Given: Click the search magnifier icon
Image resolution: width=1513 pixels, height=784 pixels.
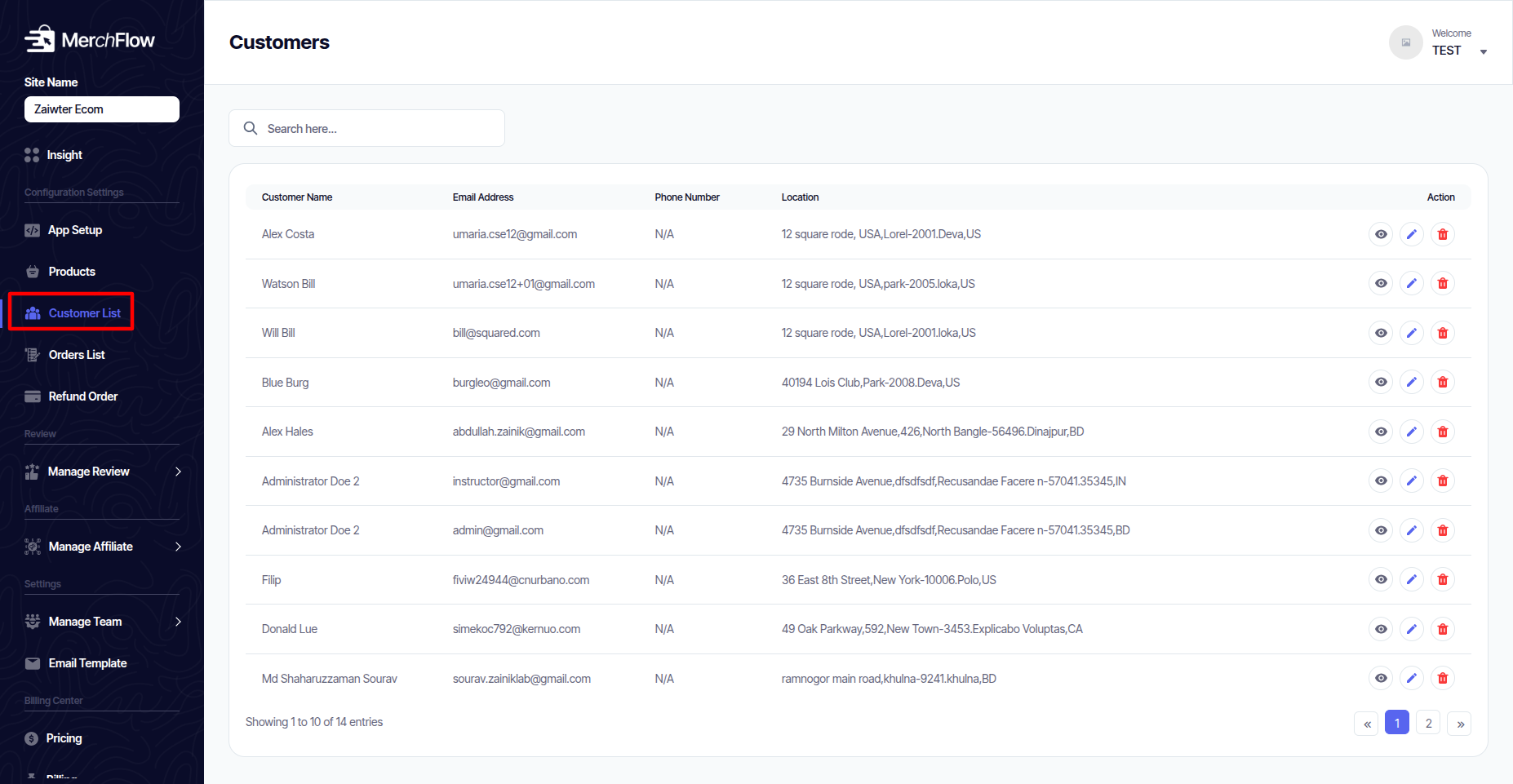Looking at the screenshot, I should [x=251, y=128].
